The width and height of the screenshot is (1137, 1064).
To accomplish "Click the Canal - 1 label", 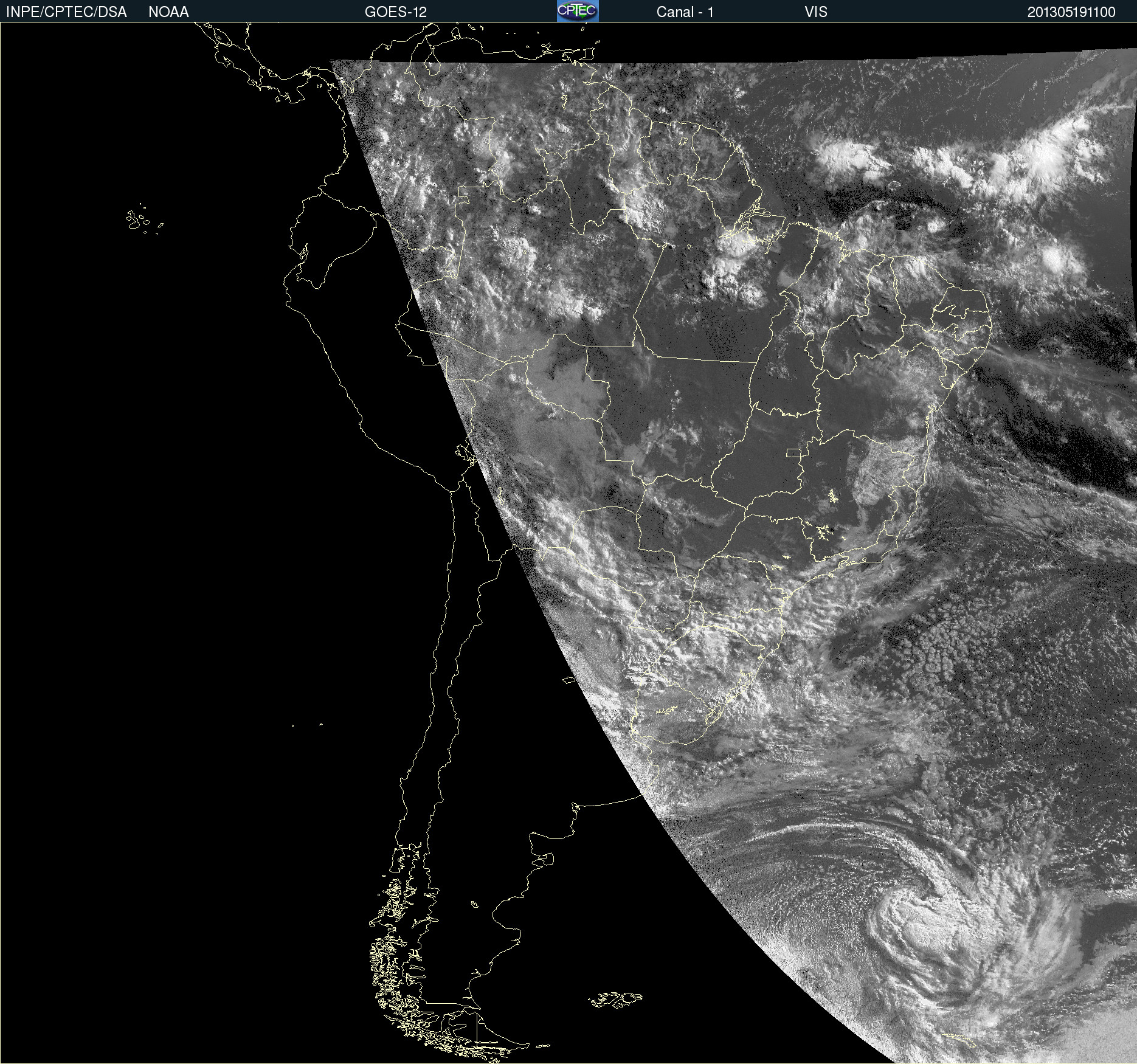I will [x=685, y=12].
